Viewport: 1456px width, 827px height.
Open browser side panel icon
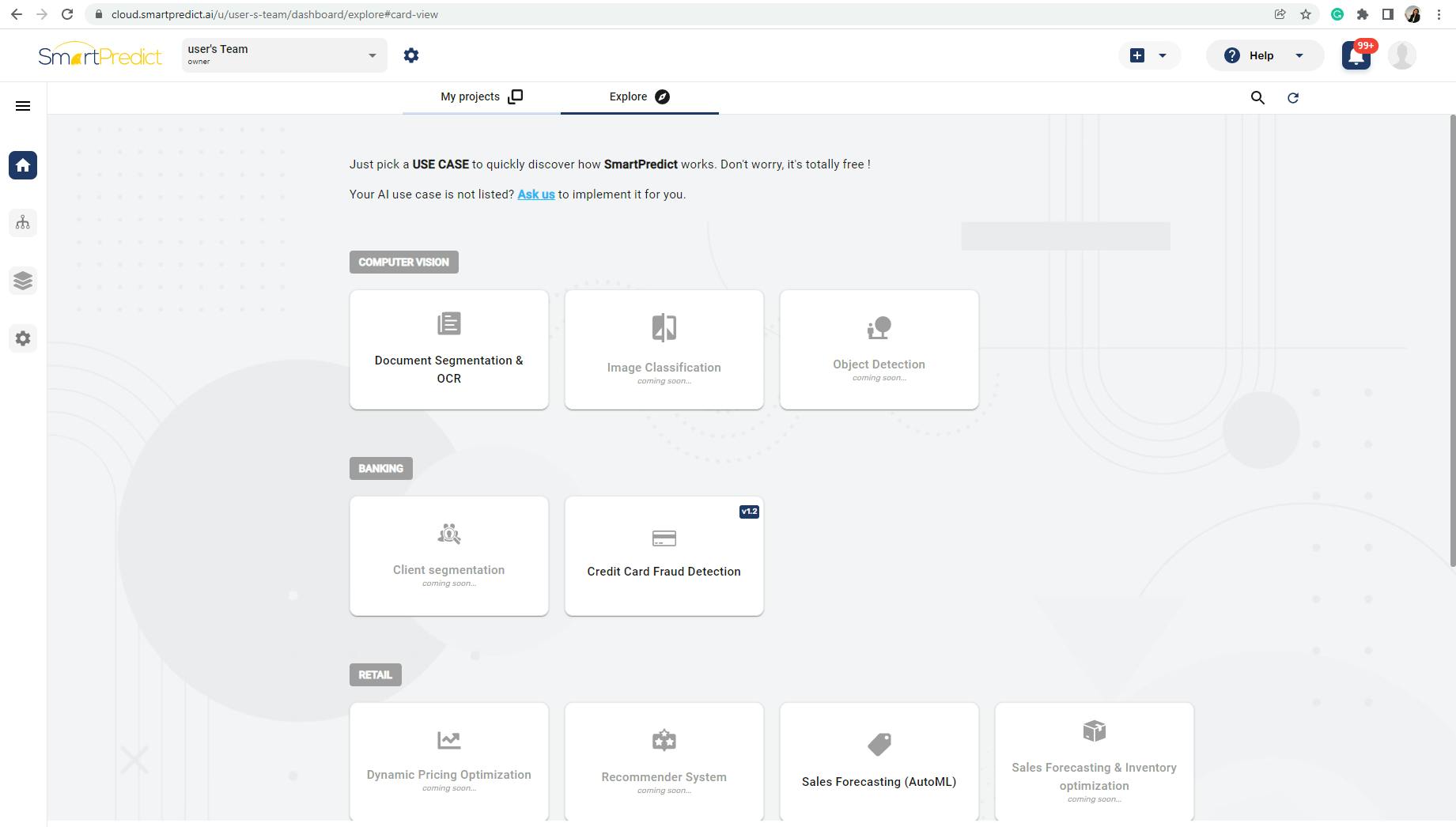[x=1388, y=14]
